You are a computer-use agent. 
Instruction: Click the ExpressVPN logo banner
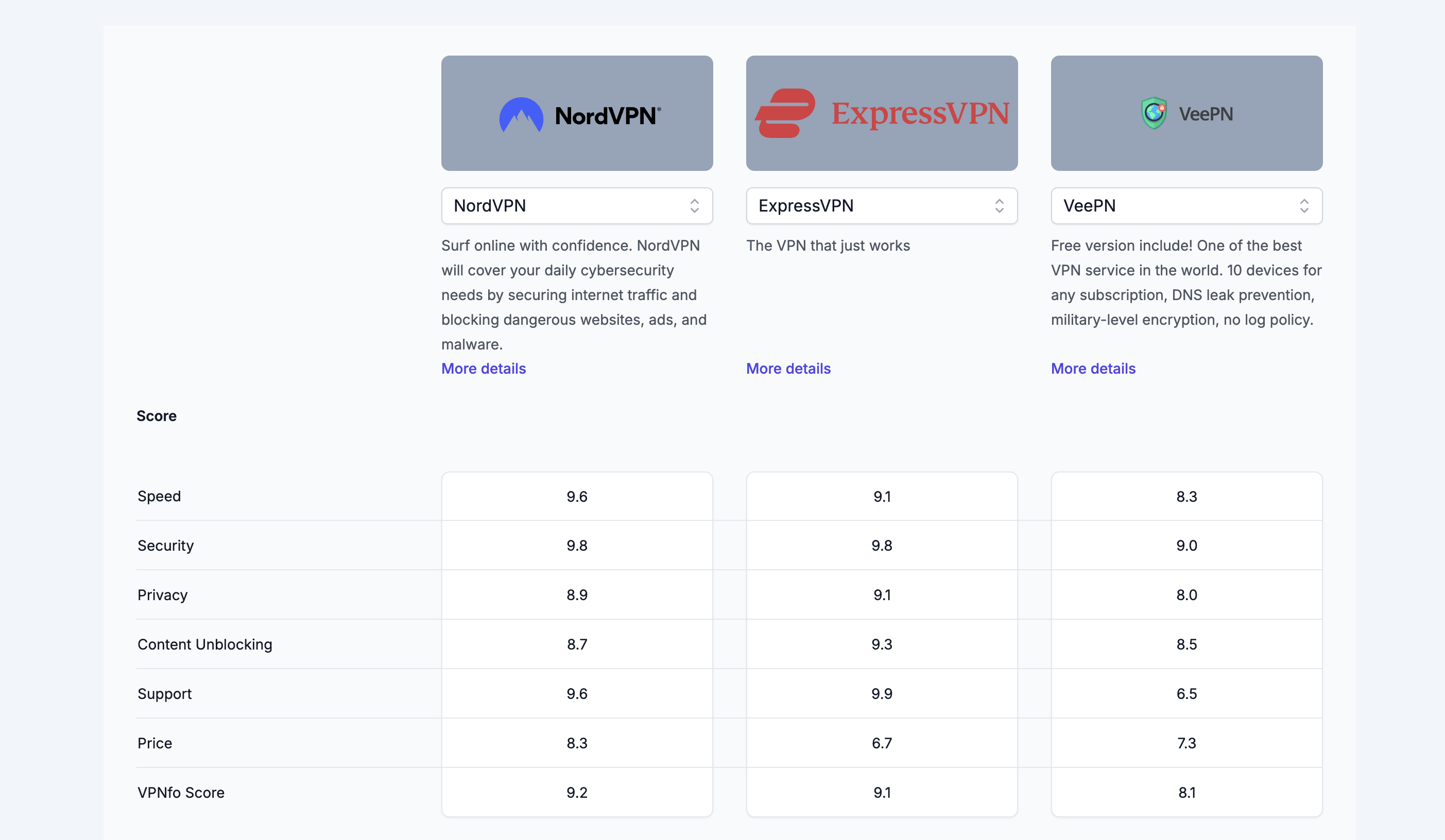pyautogui.click(x=882, y=113)
